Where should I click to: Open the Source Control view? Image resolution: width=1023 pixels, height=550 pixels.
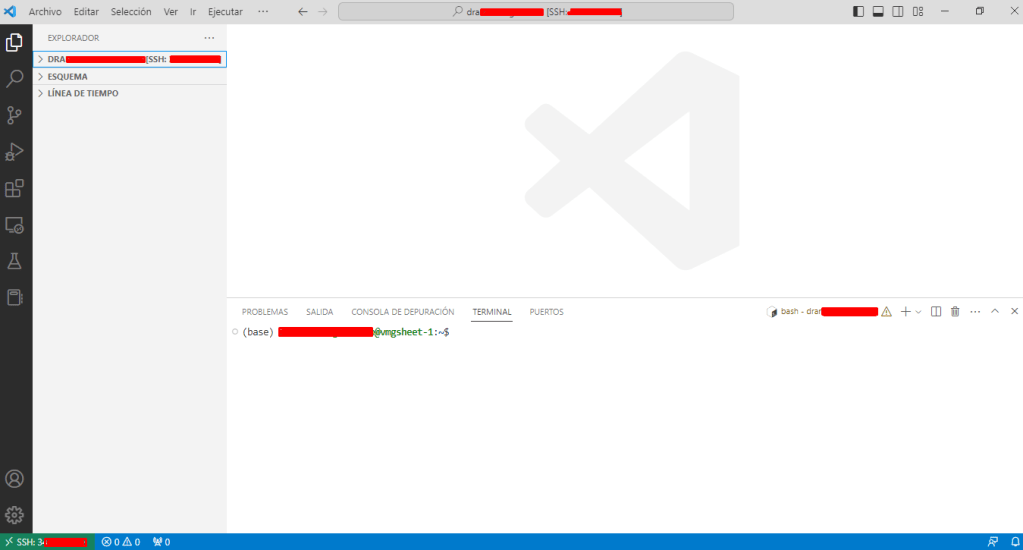[x=15, y=115]
